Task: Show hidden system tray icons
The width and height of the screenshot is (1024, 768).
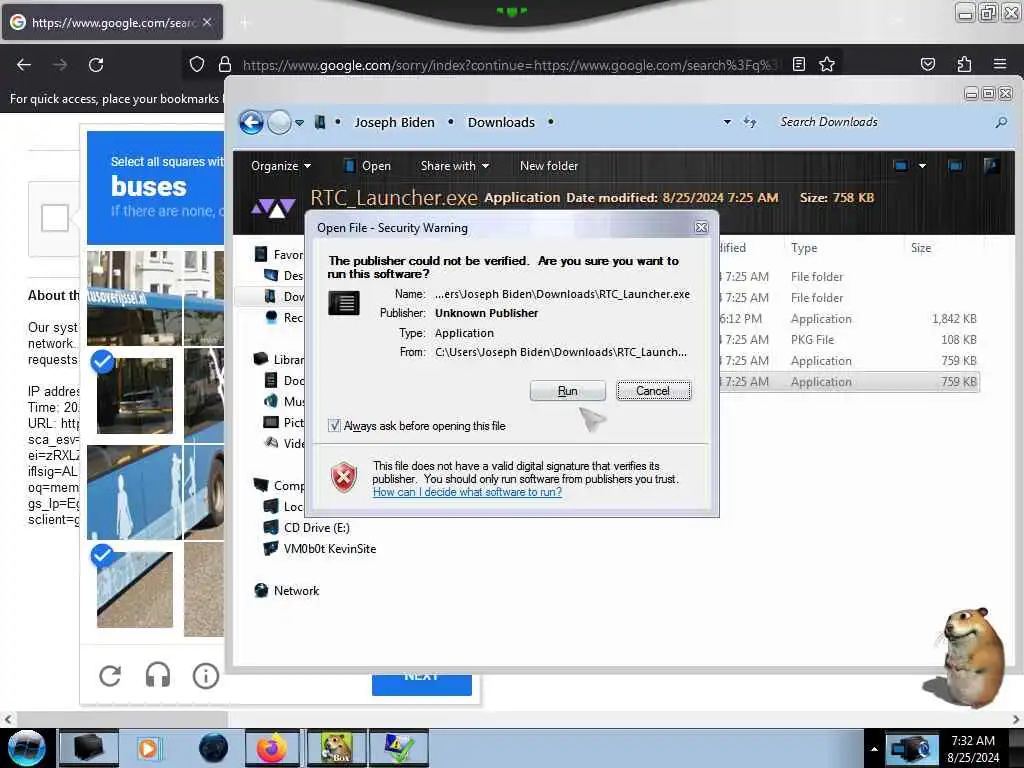Action: [874, 749]
